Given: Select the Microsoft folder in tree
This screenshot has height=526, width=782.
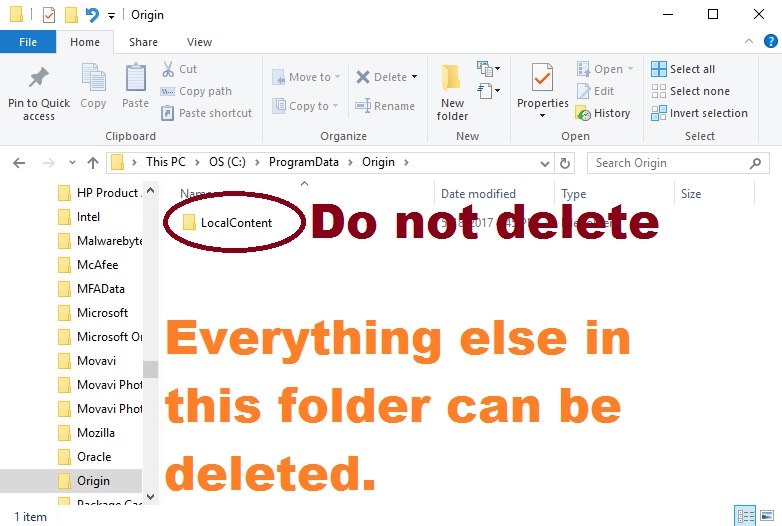Looking at the screenshot, I should click(93, 313).
